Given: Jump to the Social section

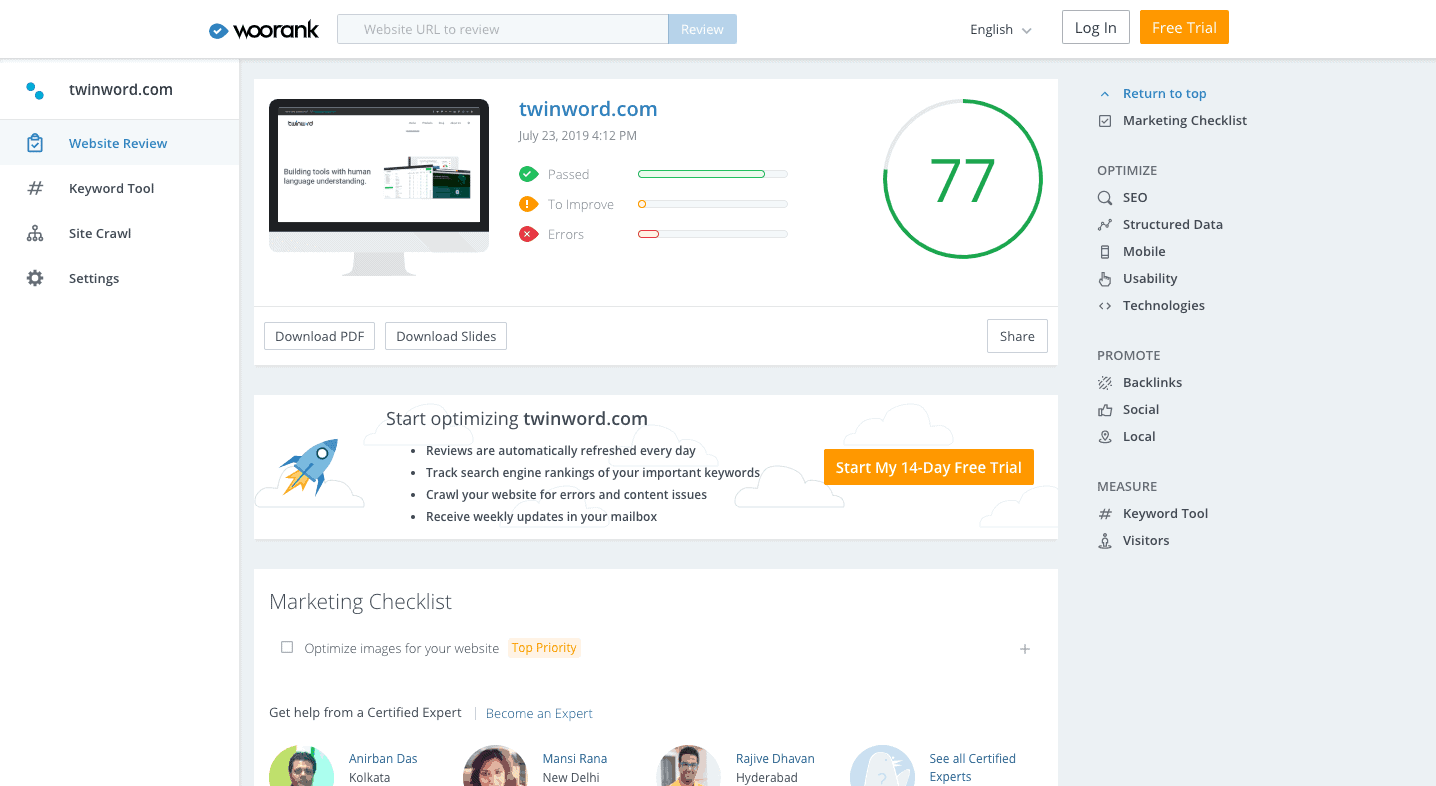Looking at the screenshot, I should click(1141, 410).
